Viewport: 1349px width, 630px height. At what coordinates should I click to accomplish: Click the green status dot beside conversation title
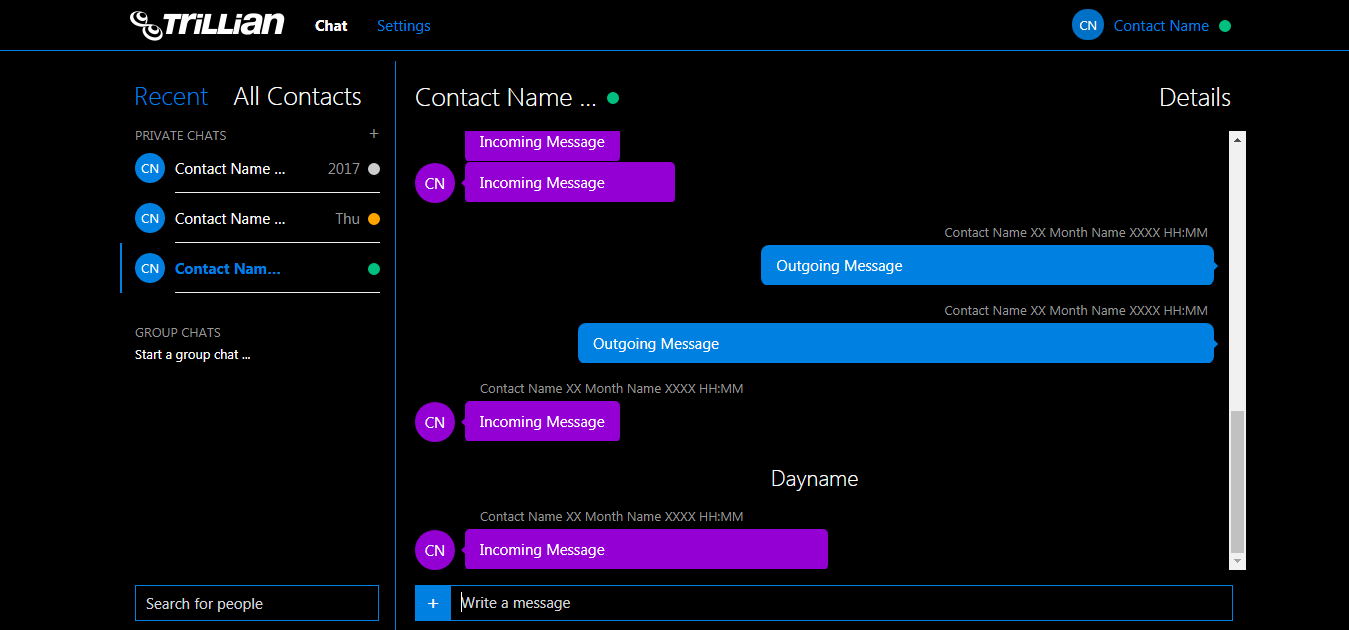tap(613, 98)
